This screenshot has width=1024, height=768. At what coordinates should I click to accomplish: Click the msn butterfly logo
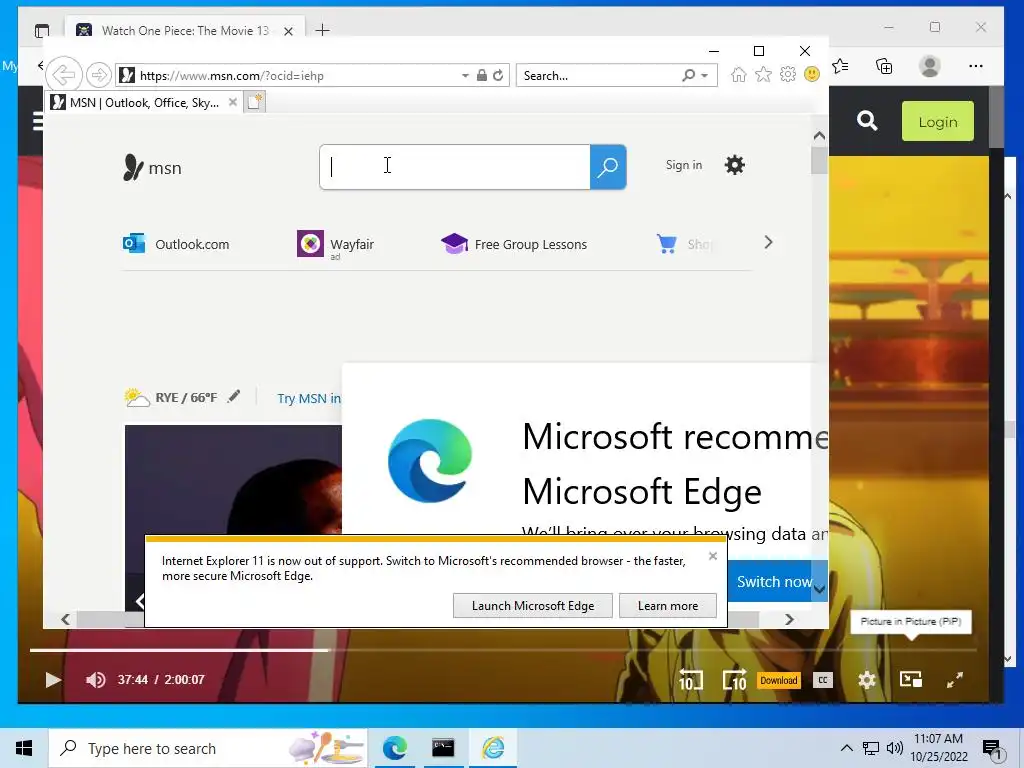tap(152, 168)
